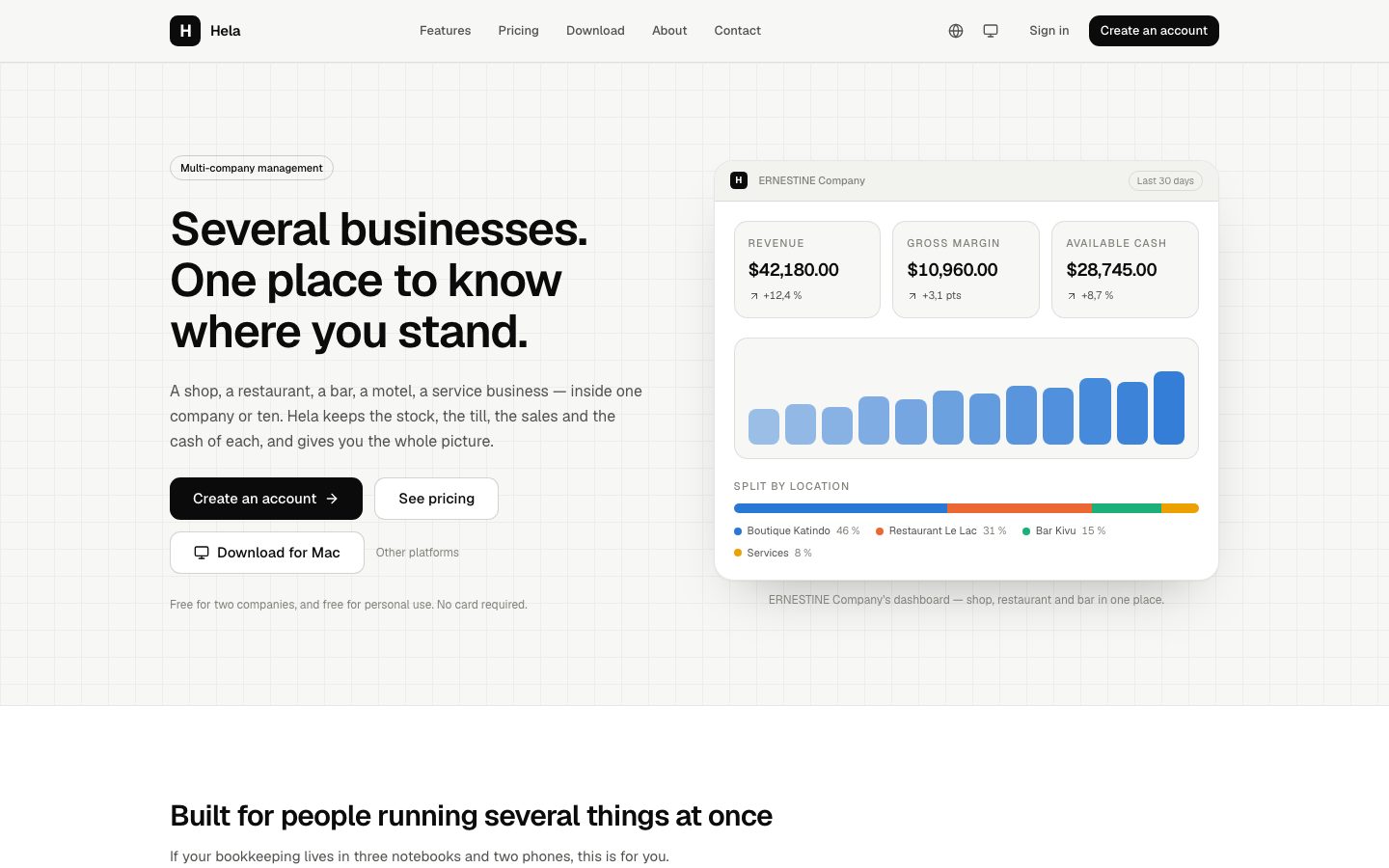
Task: Visit the About nav item
Action: click(x=669, y=31)
